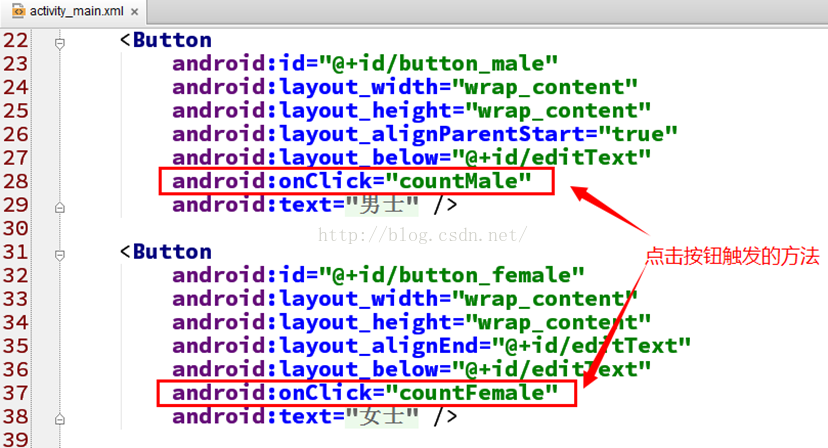Click fold end marker at line 29
The image size is (828, 448).
[x=60, y=208]
